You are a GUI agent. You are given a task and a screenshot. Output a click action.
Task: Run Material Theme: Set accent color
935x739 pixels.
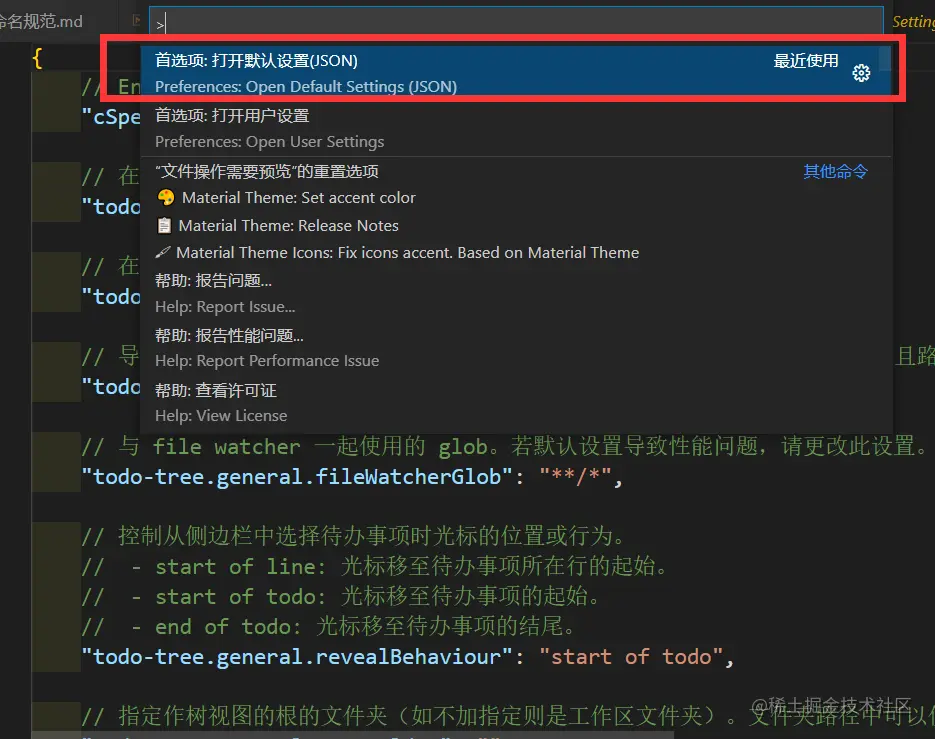(x=516, y=198)
